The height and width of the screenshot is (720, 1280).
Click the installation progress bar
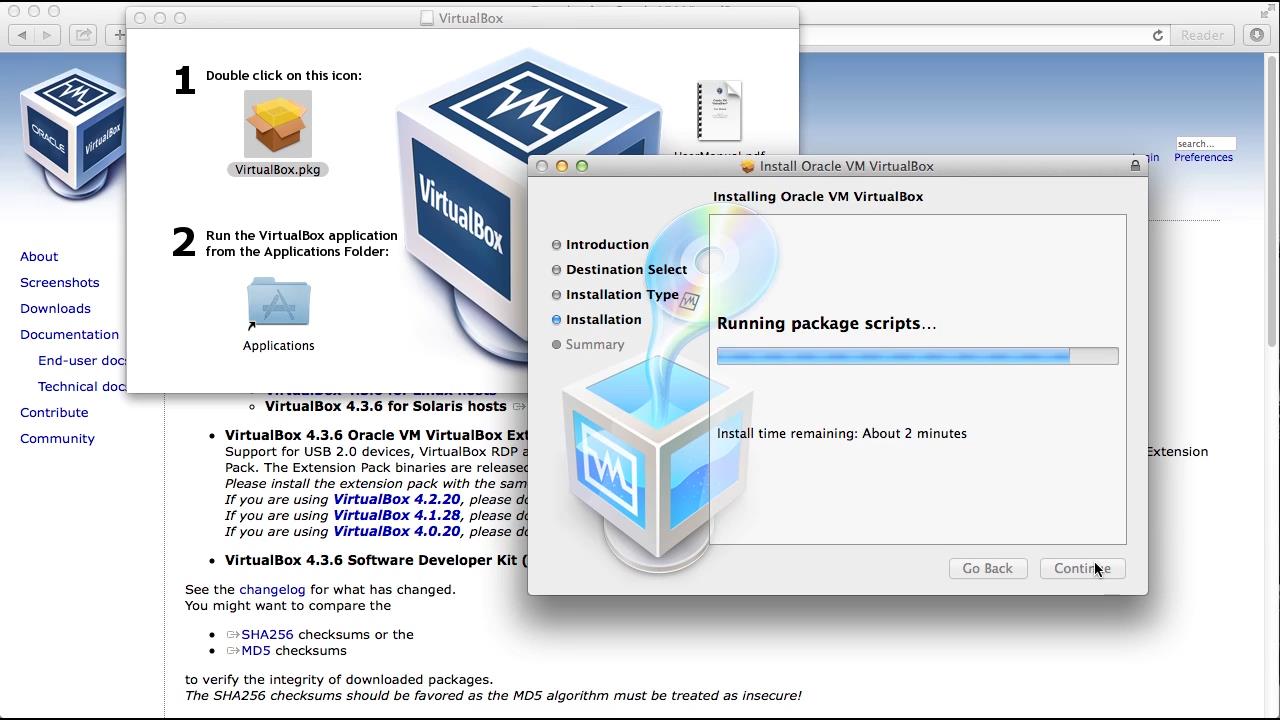tap(917, 356)
